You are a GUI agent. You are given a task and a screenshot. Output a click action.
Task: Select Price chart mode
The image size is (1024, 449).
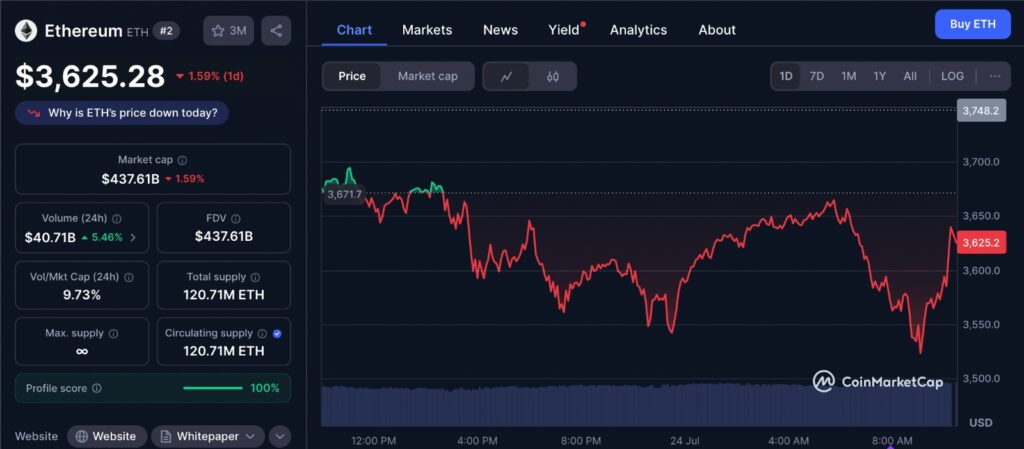point(352,76)
